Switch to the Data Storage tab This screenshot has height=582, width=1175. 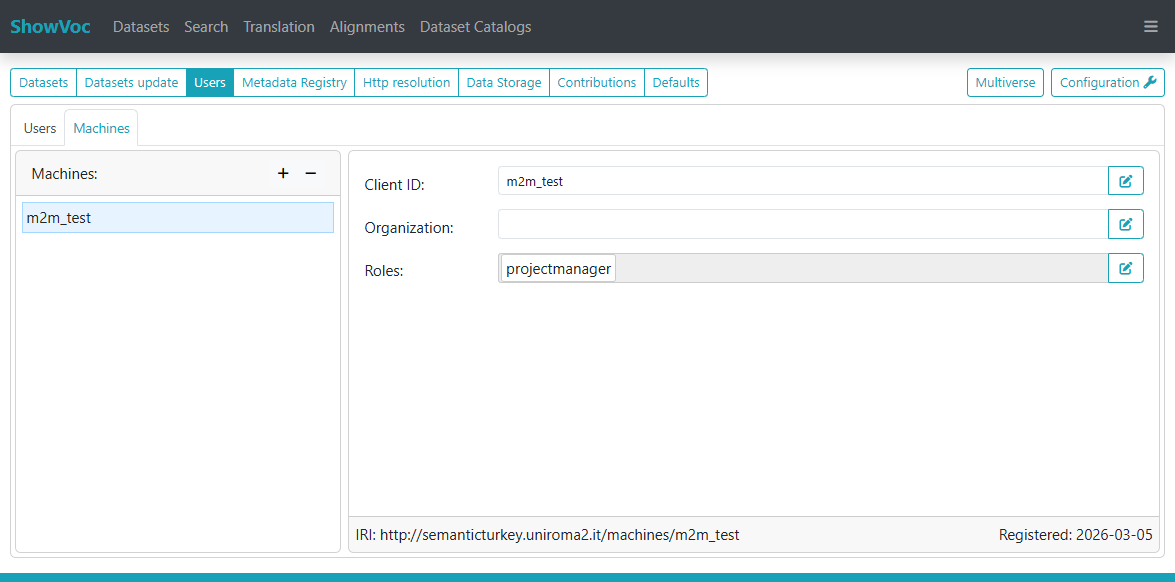click(x=504, y=82)
